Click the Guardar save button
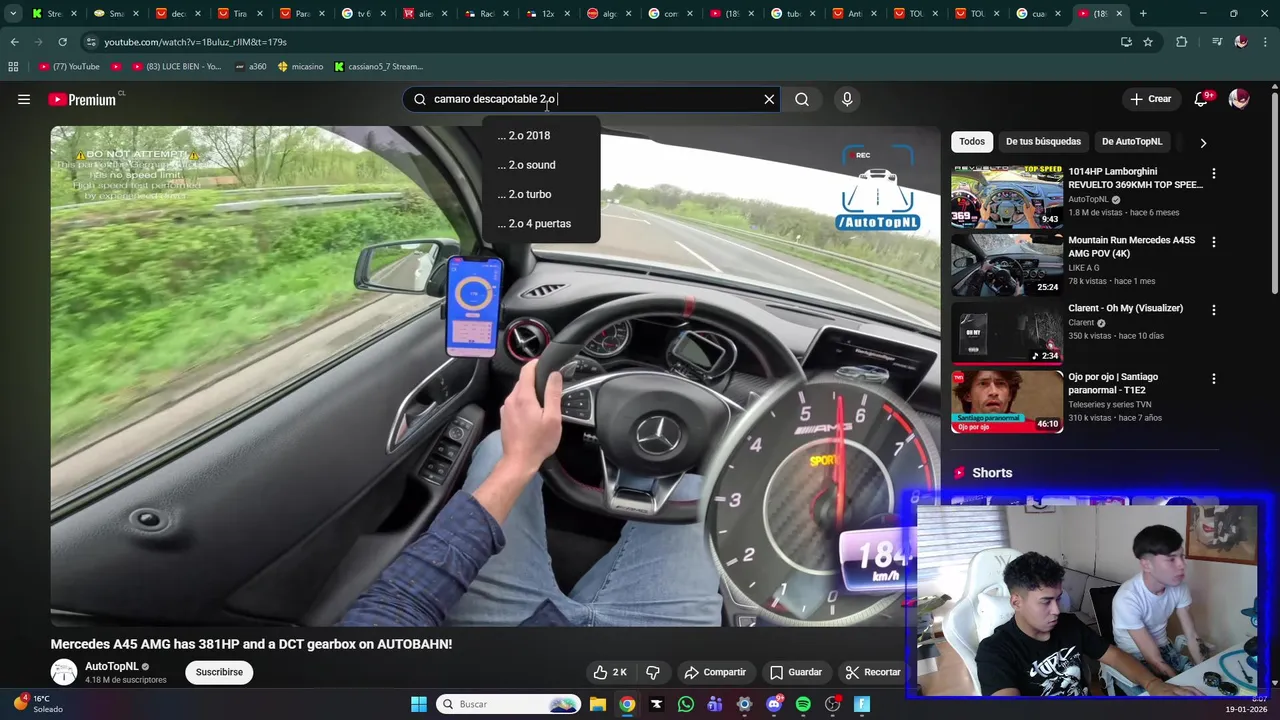The width and height of the screenshot is (1280, 720). (x=796, y=672)
